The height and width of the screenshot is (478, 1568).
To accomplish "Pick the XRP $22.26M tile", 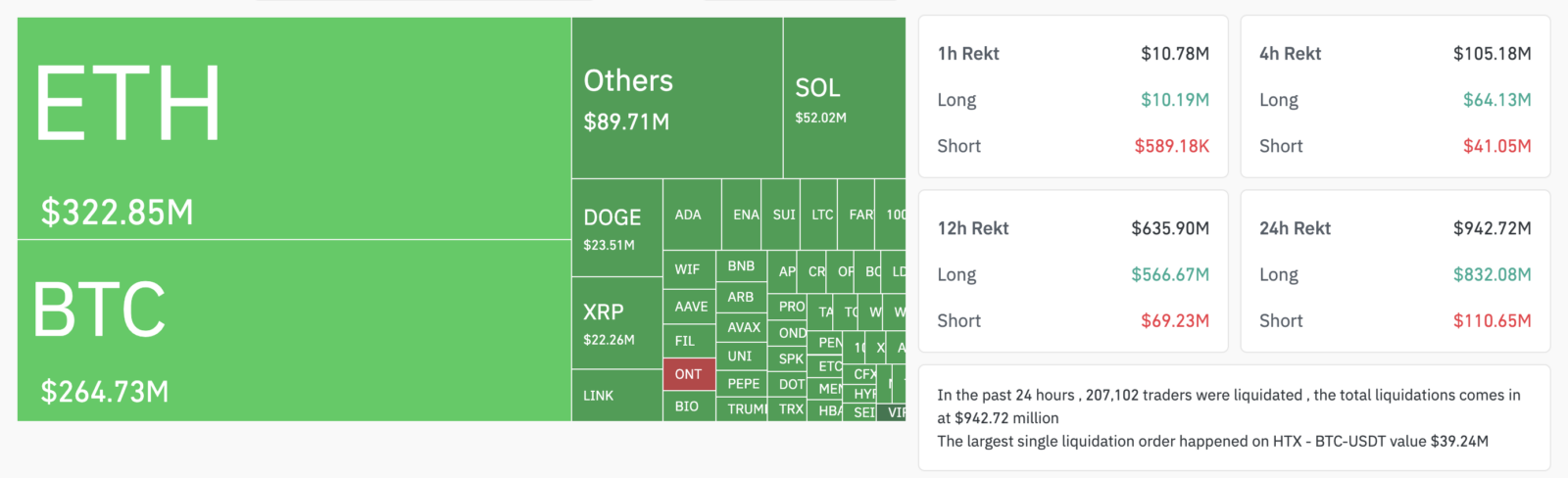I will pos(617,323).
